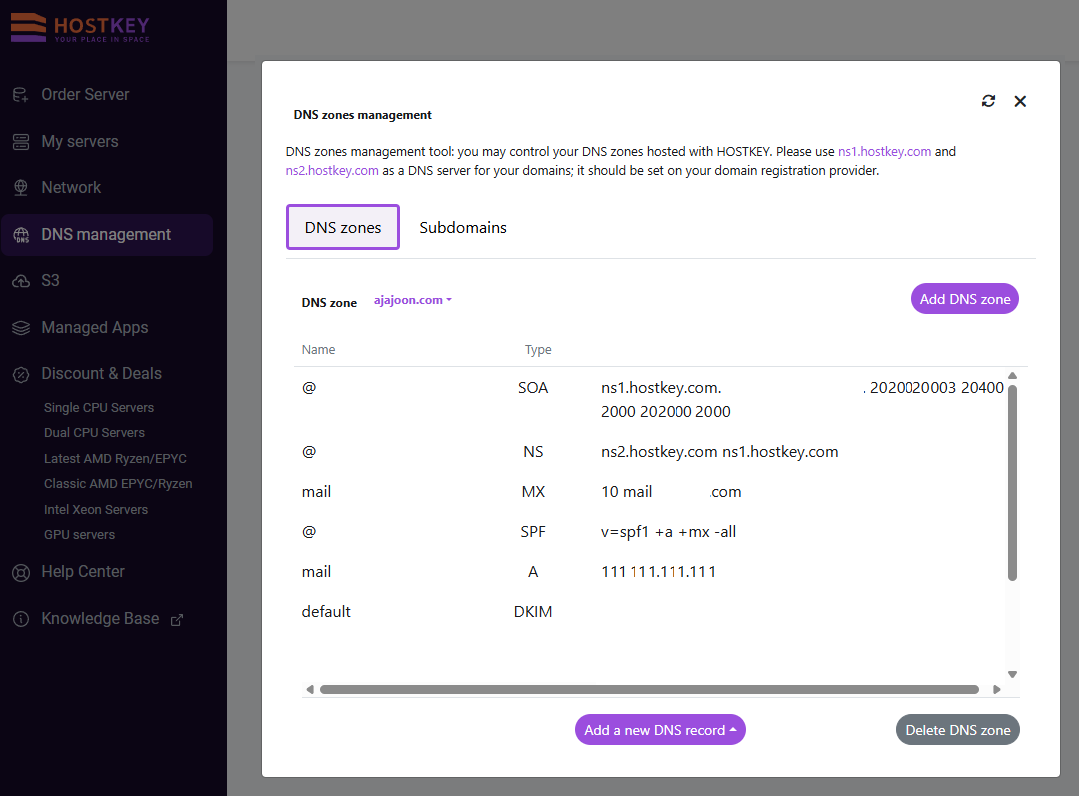
Task: Select the NS record type cell
Action: [533, 452]
